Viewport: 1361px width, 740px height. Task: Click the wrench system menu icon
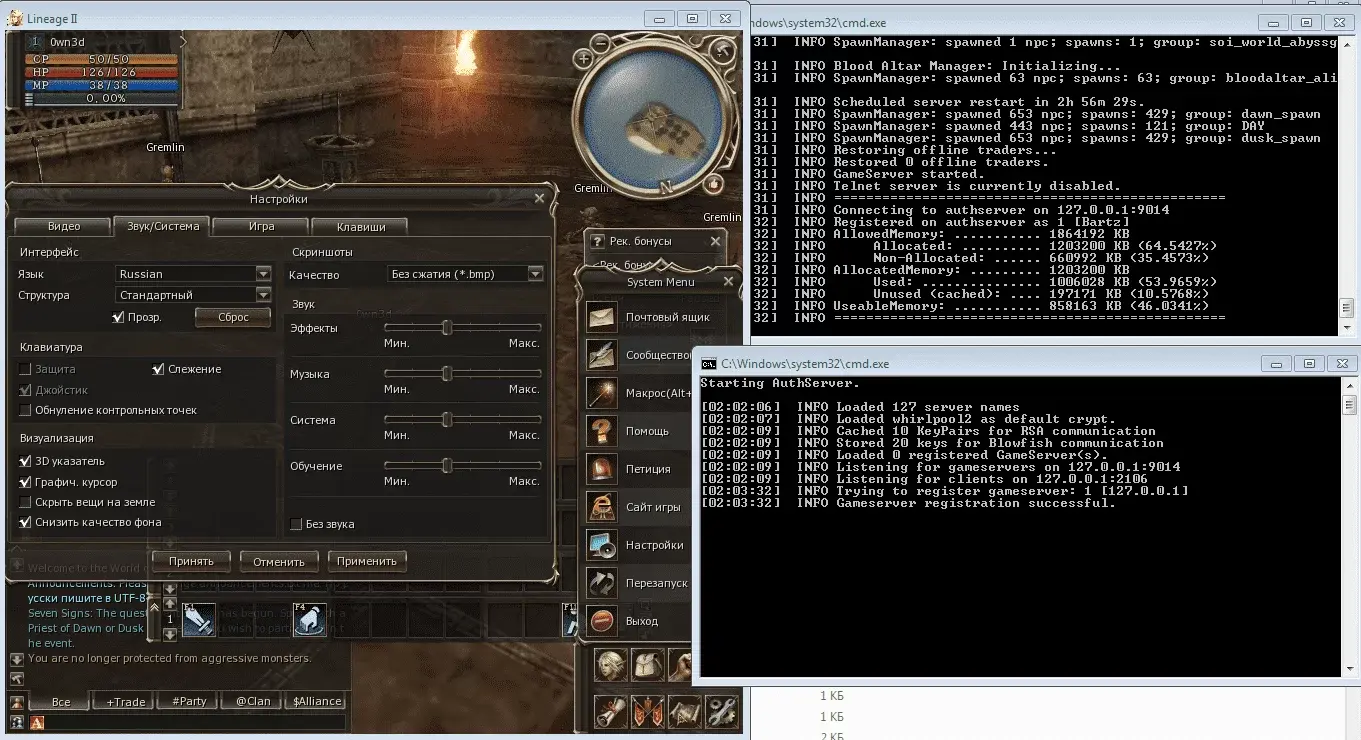click(721, 710)
